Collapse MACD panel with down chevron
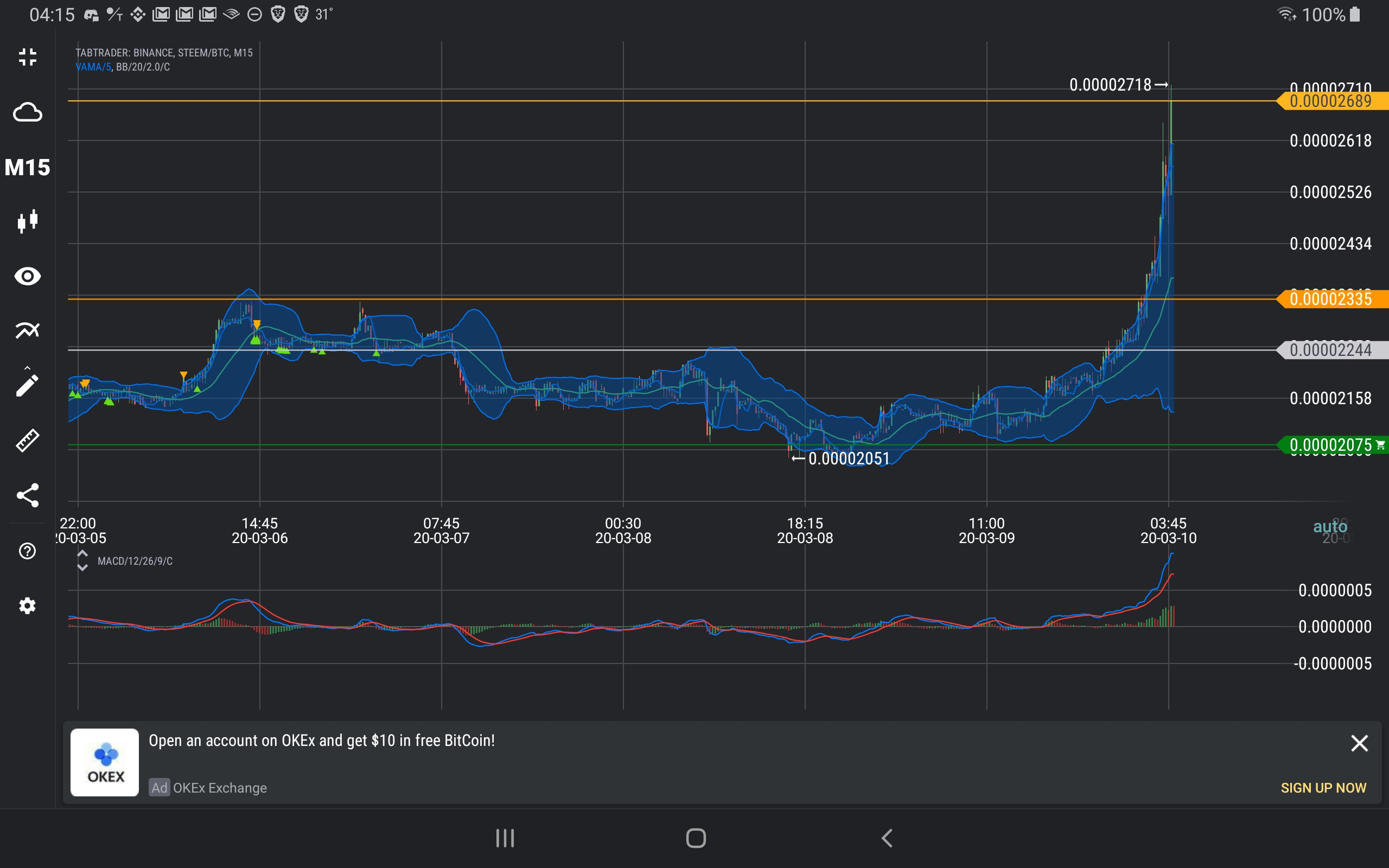Screen dimensions: 1389x868 tap(82, 568)
